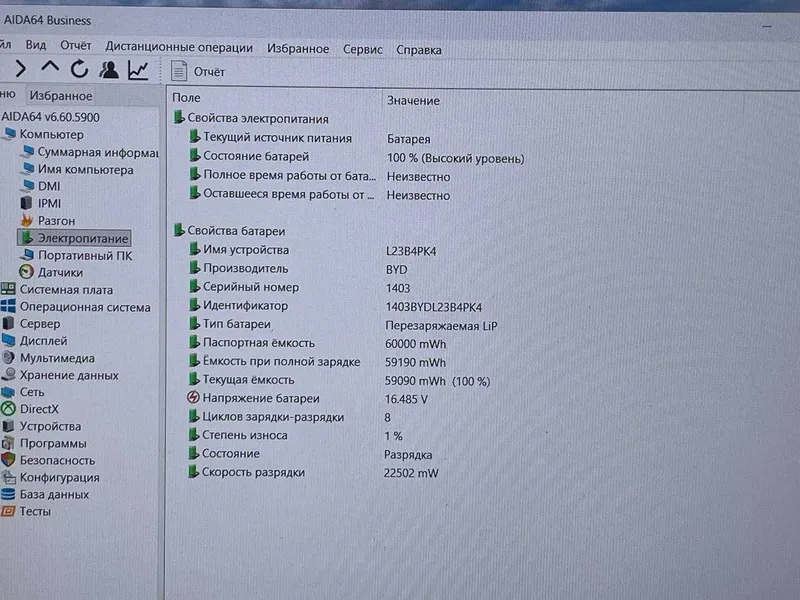Open the Отчёт menu in the menu bar
Viewport: 800px width, 600px height.
(76, 45)
